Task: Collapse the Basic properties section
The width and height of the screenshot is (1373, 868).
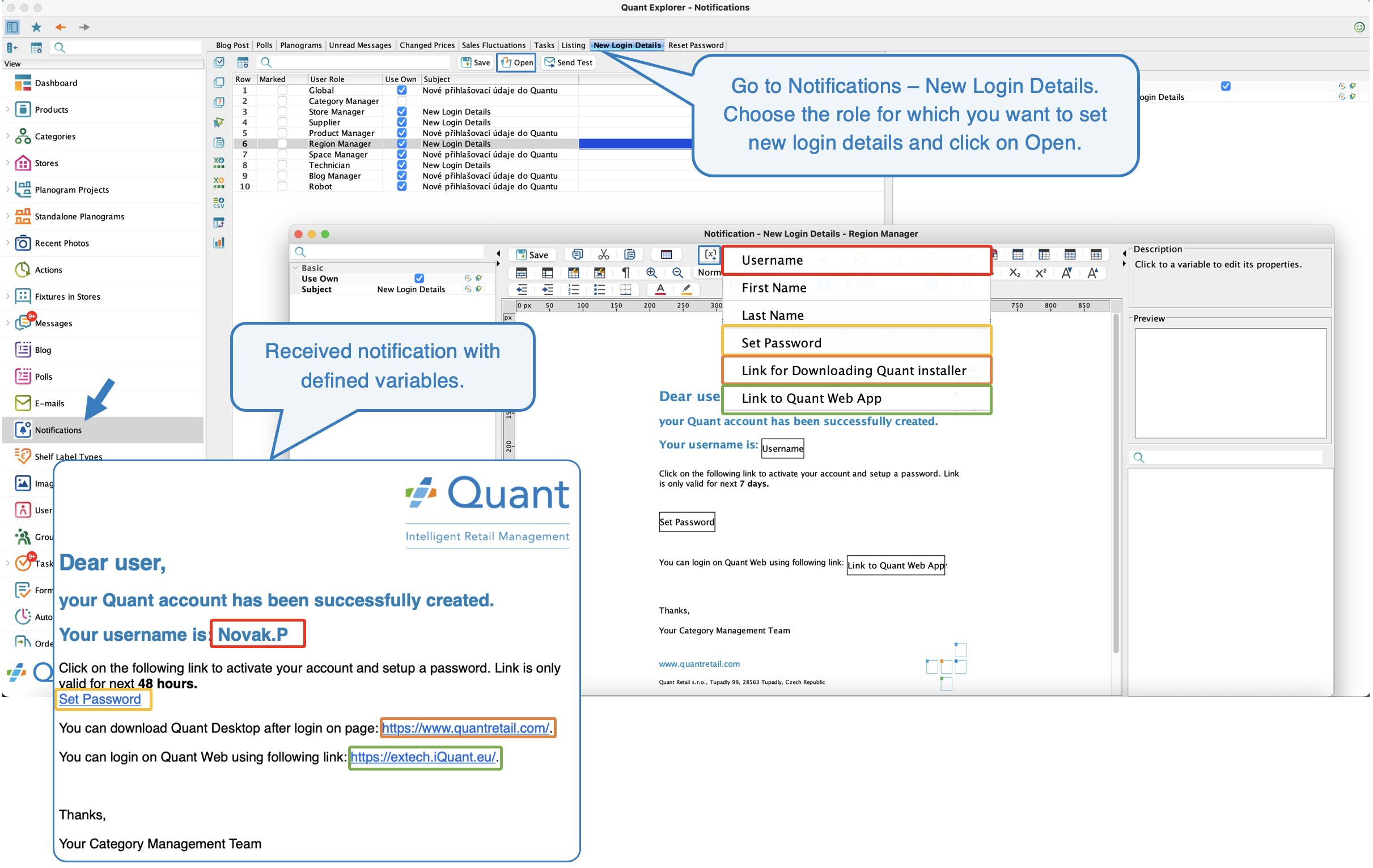Action: coord(295,268)
